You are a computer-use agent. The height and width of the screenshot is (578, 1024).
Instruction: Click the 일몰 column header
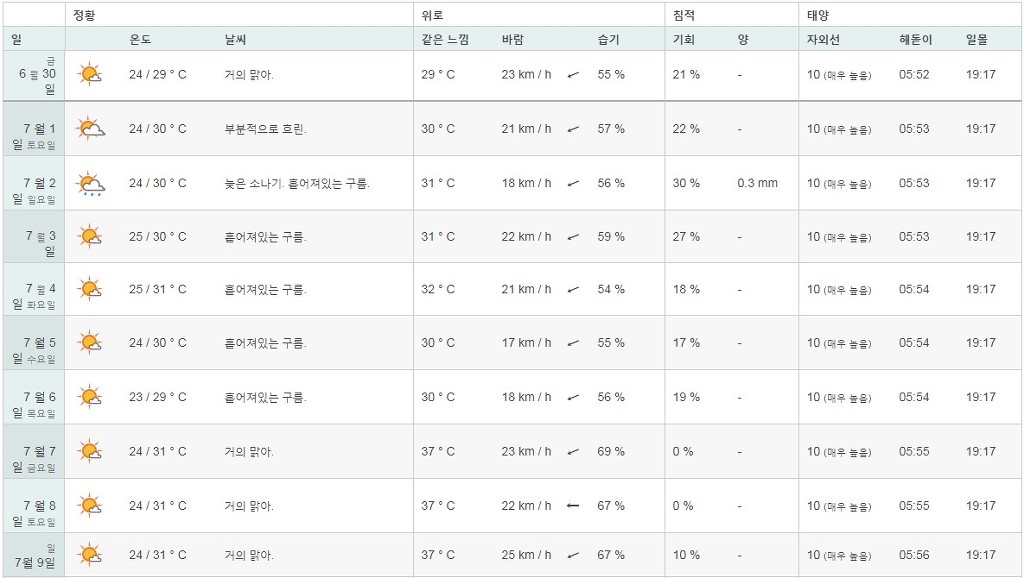(x=976, y=40)
